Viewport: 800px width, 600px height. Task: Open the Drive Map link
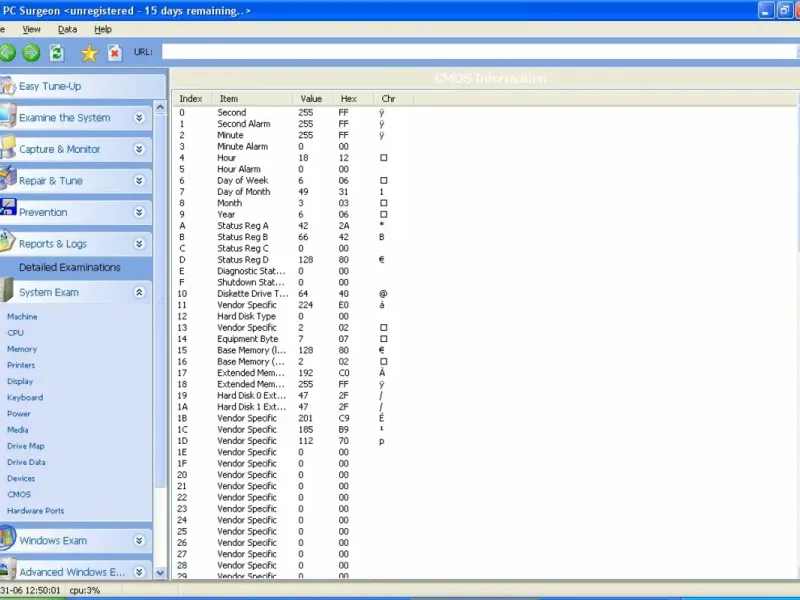point(26,446)
